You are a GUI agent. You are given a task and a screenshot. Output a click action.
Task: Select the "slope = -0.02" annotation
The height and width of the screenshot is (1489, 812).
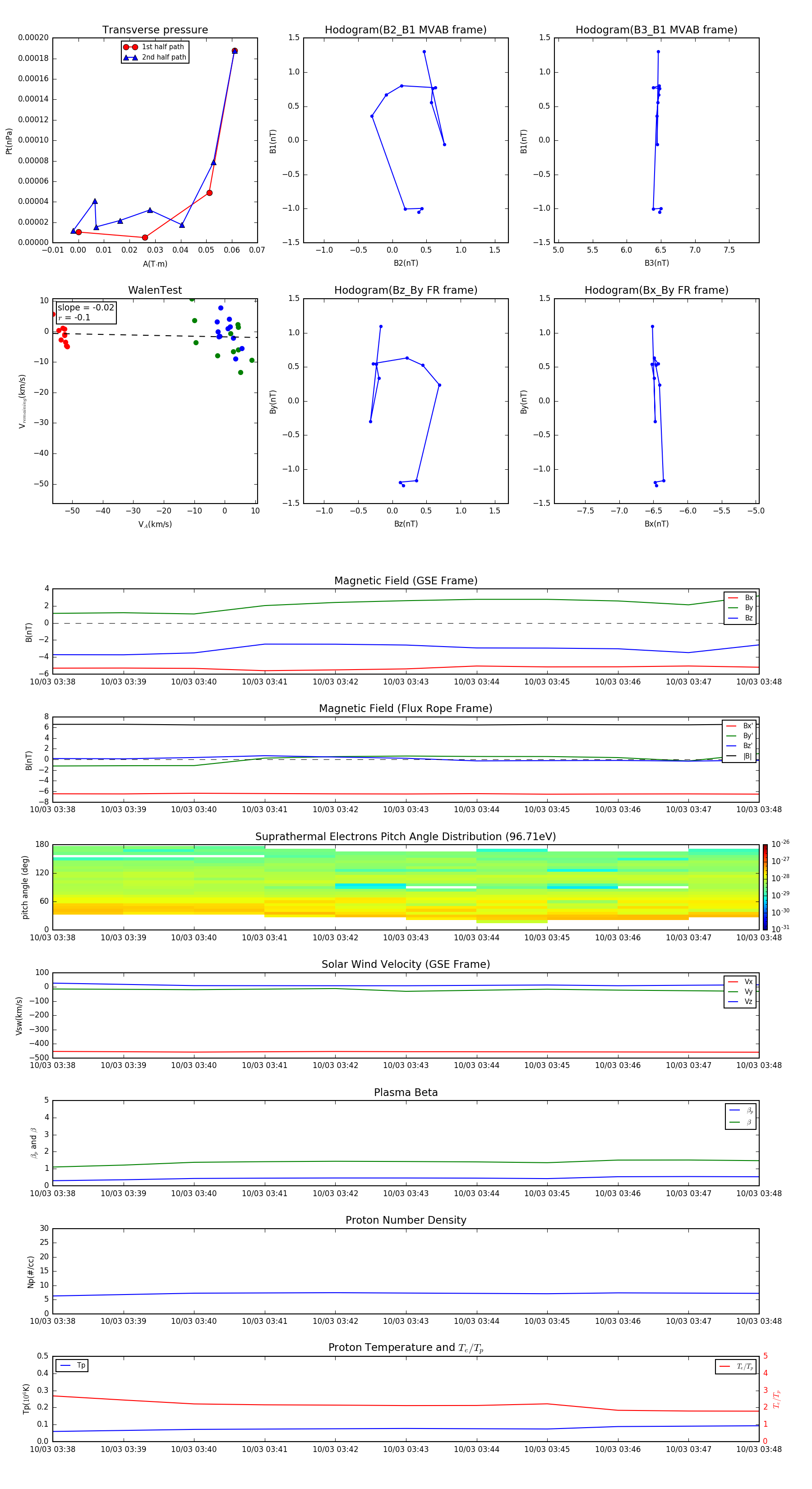pos(86,308)
